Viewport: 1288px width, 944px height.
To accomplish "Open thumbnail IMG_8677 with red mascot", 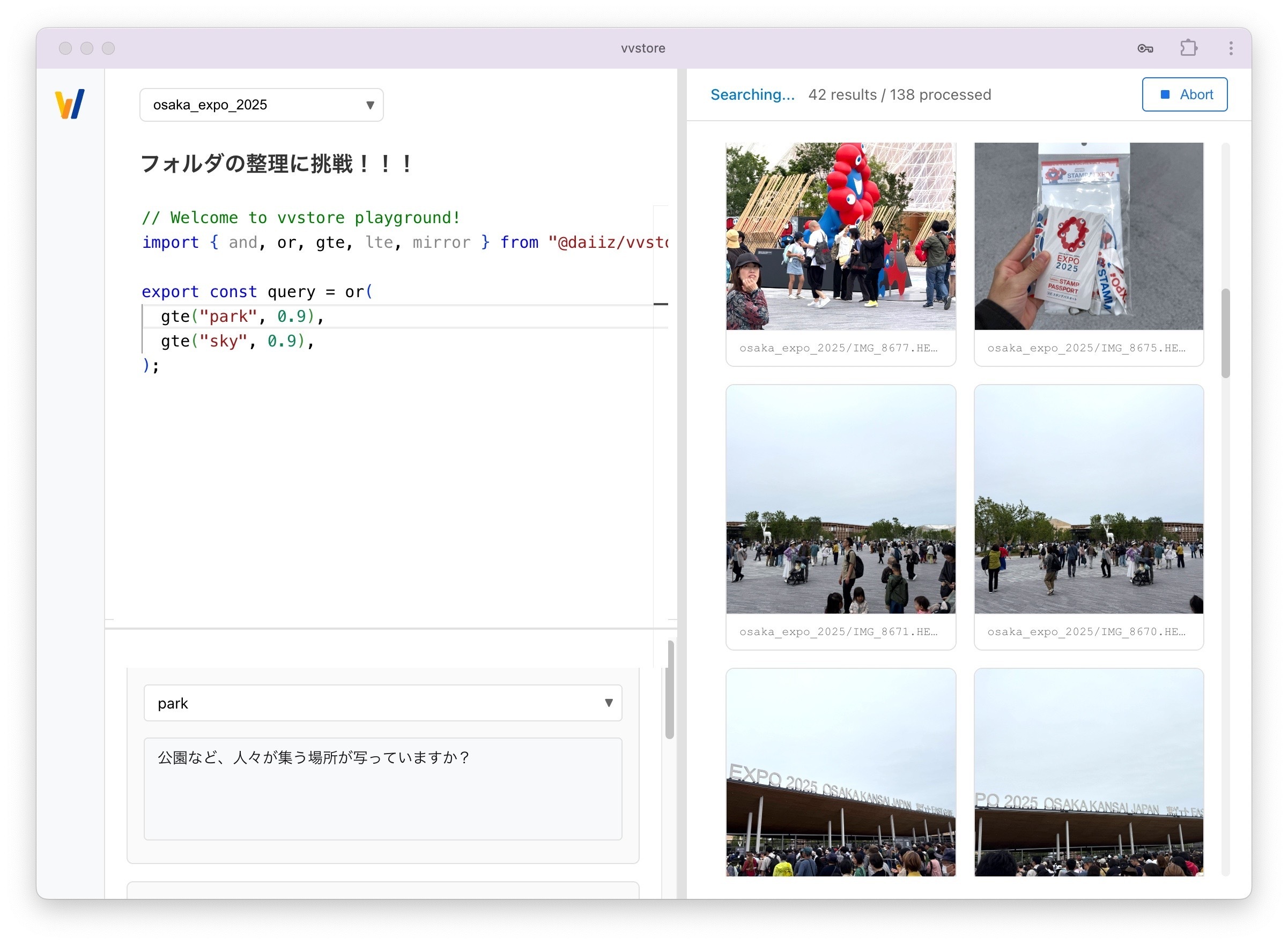I will (840, 236).
